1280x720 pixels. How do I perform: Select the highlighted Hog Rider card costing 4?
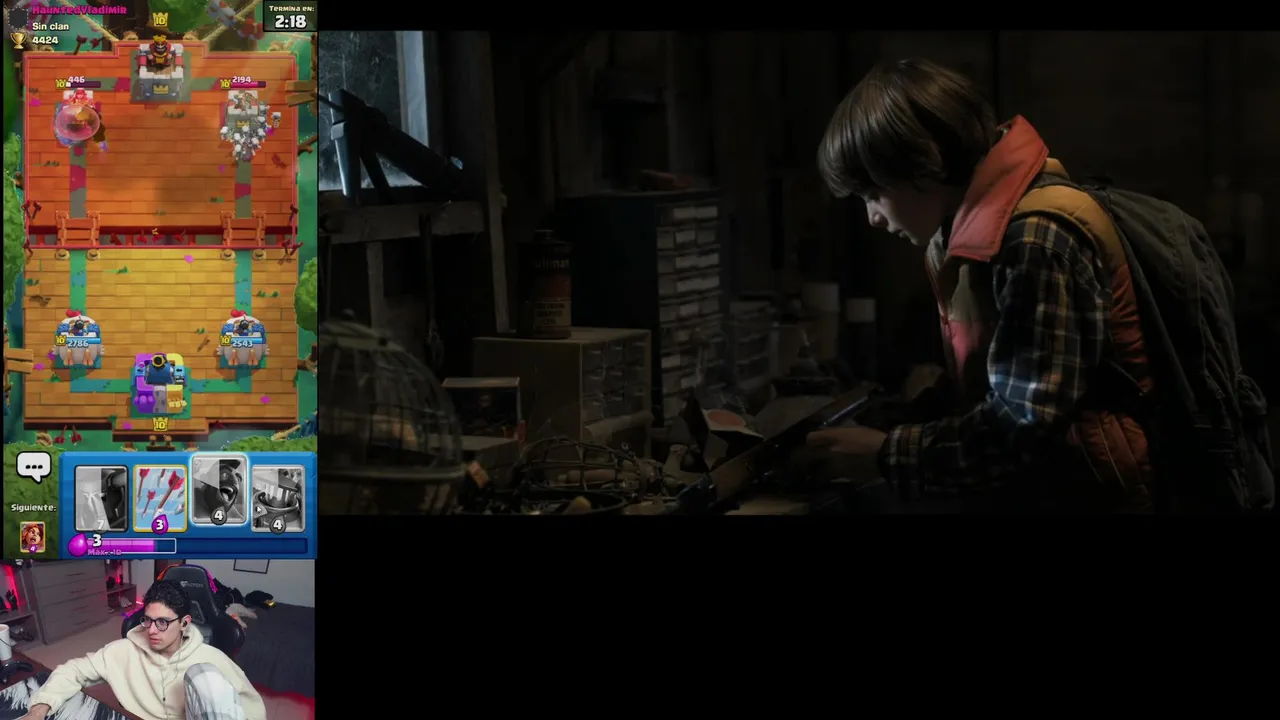point(219,490)
